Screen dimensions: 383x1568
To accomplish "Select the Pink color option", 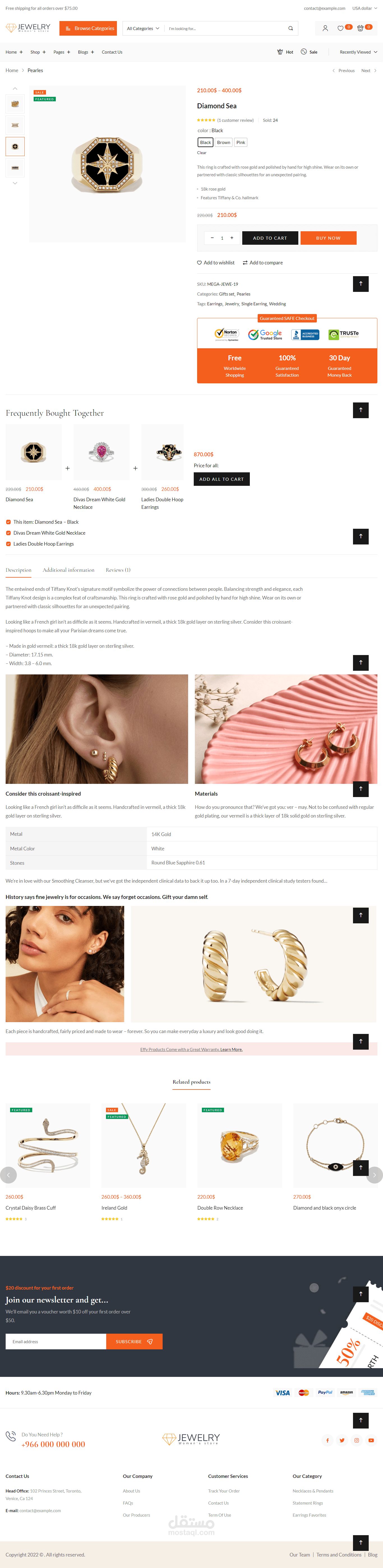I will coord(241,143).
